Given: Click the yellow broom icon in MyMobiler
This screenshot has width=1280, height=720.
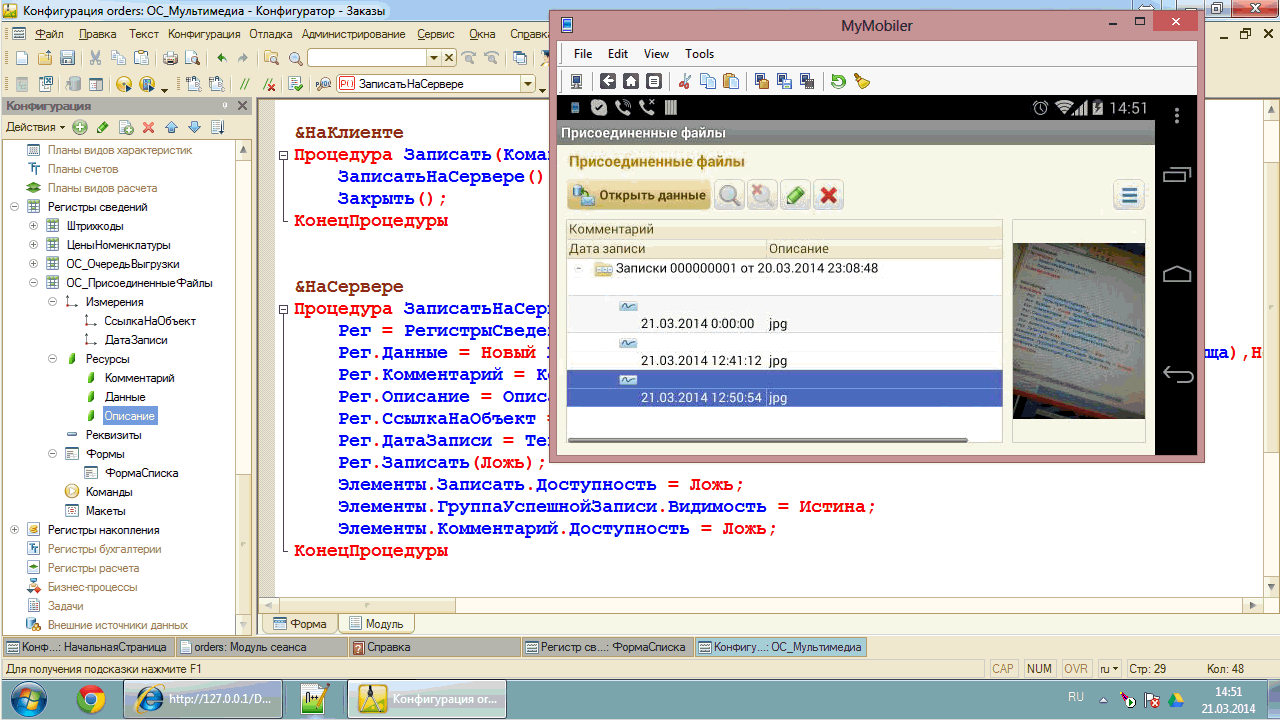Looking at the screenshot, I should [x=861, y=81].
